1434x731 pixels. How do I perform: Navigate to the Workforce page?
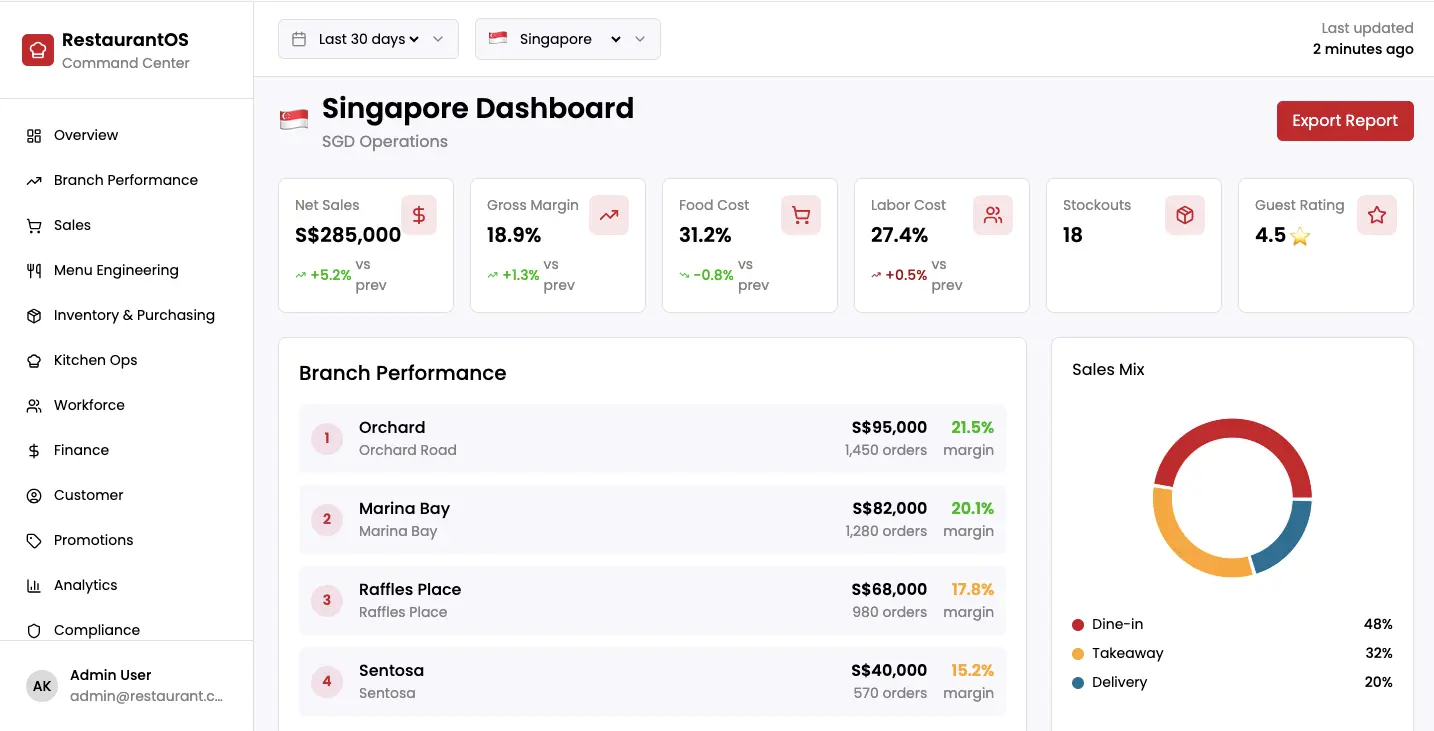click(89, 405)
